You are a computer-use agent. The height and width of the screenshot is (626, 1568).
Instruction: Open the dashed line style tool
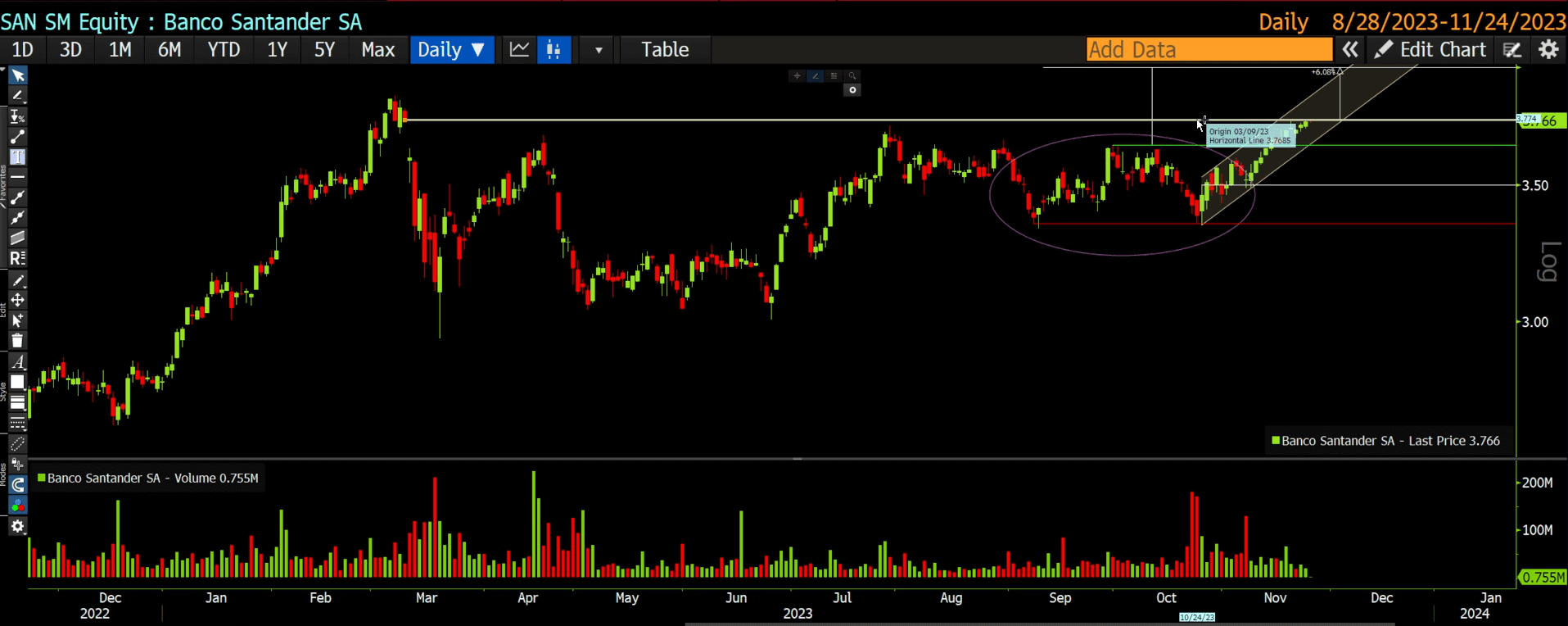pos(17,423)
